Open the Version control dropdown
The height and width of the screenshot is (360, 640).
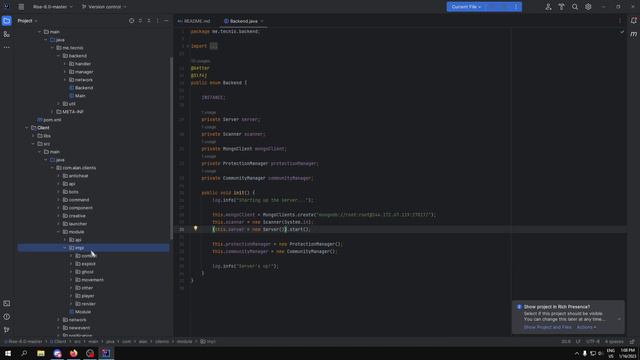point(104,7)
